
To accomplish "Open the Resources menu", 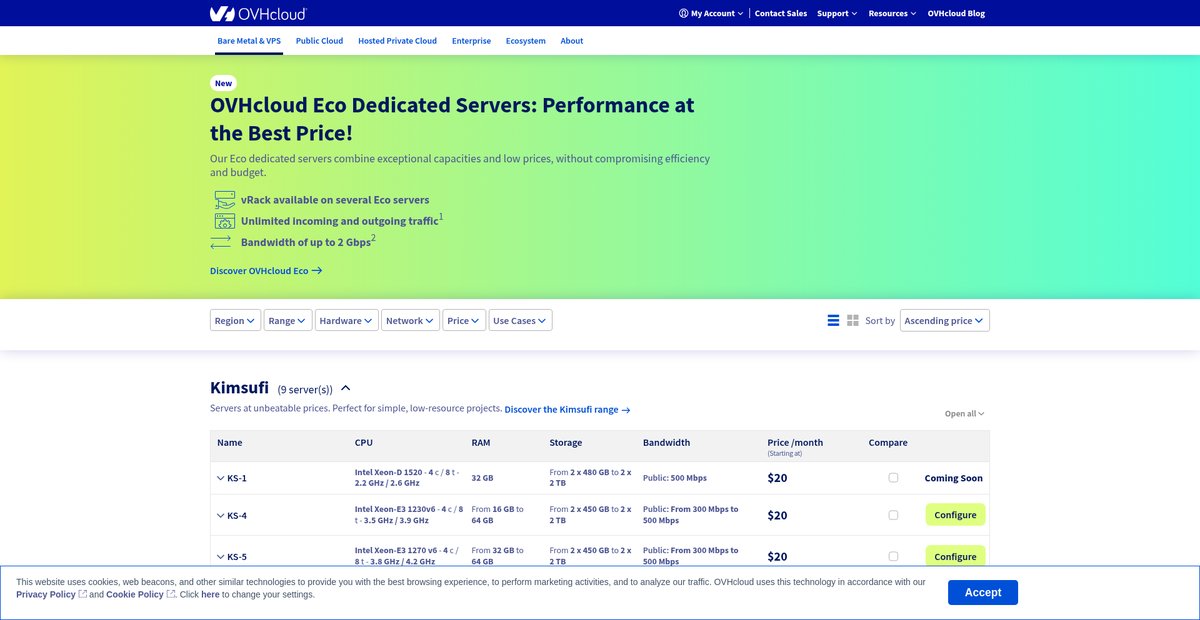I will pos(893,13).
